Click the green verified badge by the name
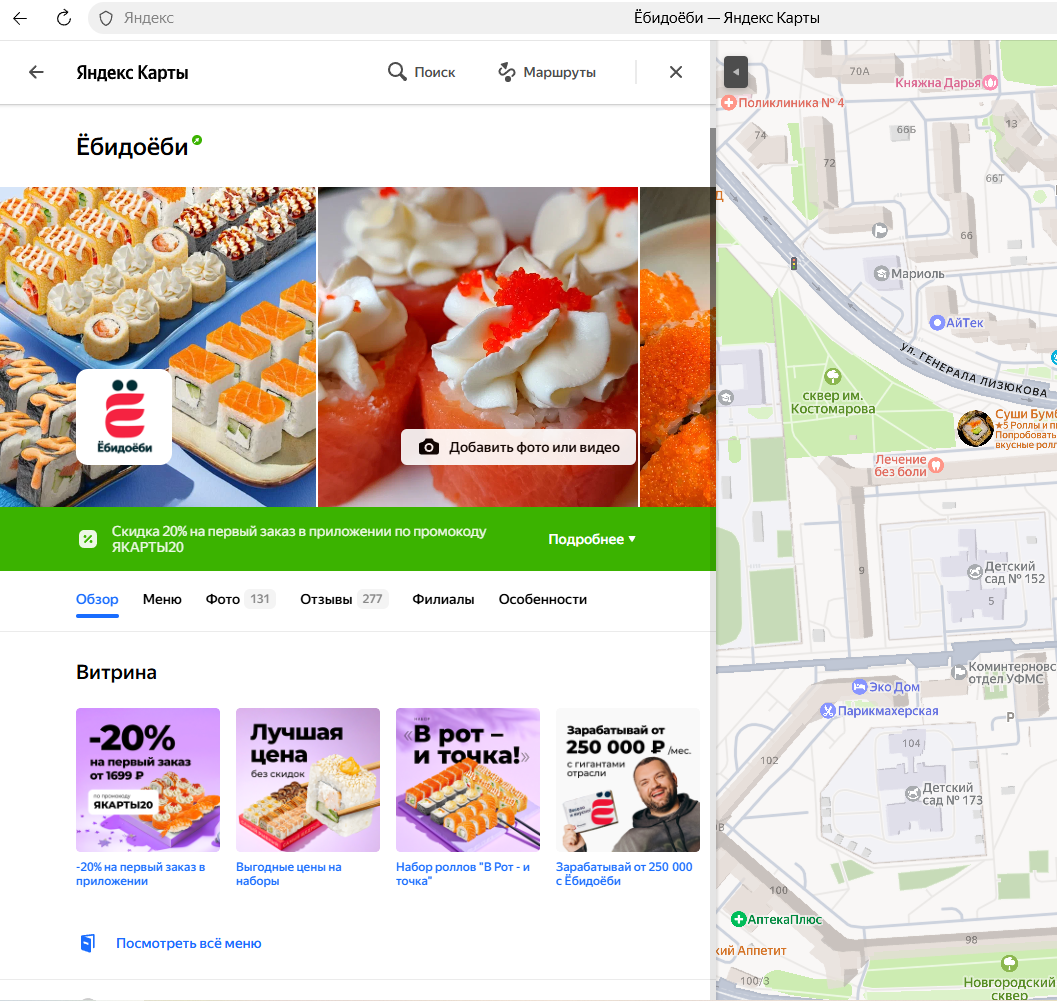Image resolution: width=1057 pixels, height=1001 pixels. (x=197, y=141)
